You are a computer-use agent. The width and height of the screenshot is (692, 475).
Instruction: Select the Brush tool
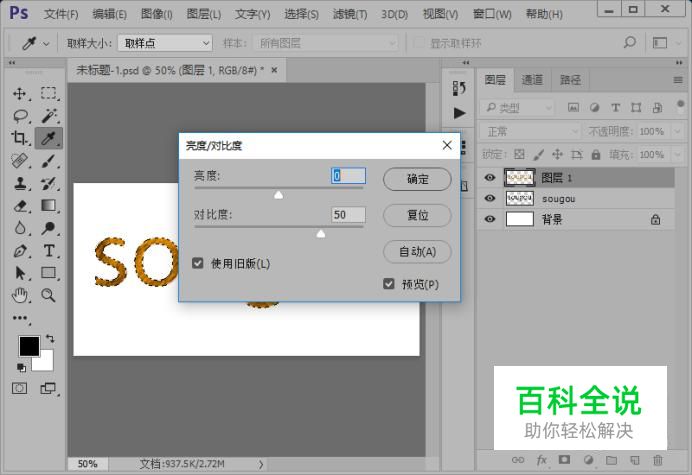click(x=49, y=161)
